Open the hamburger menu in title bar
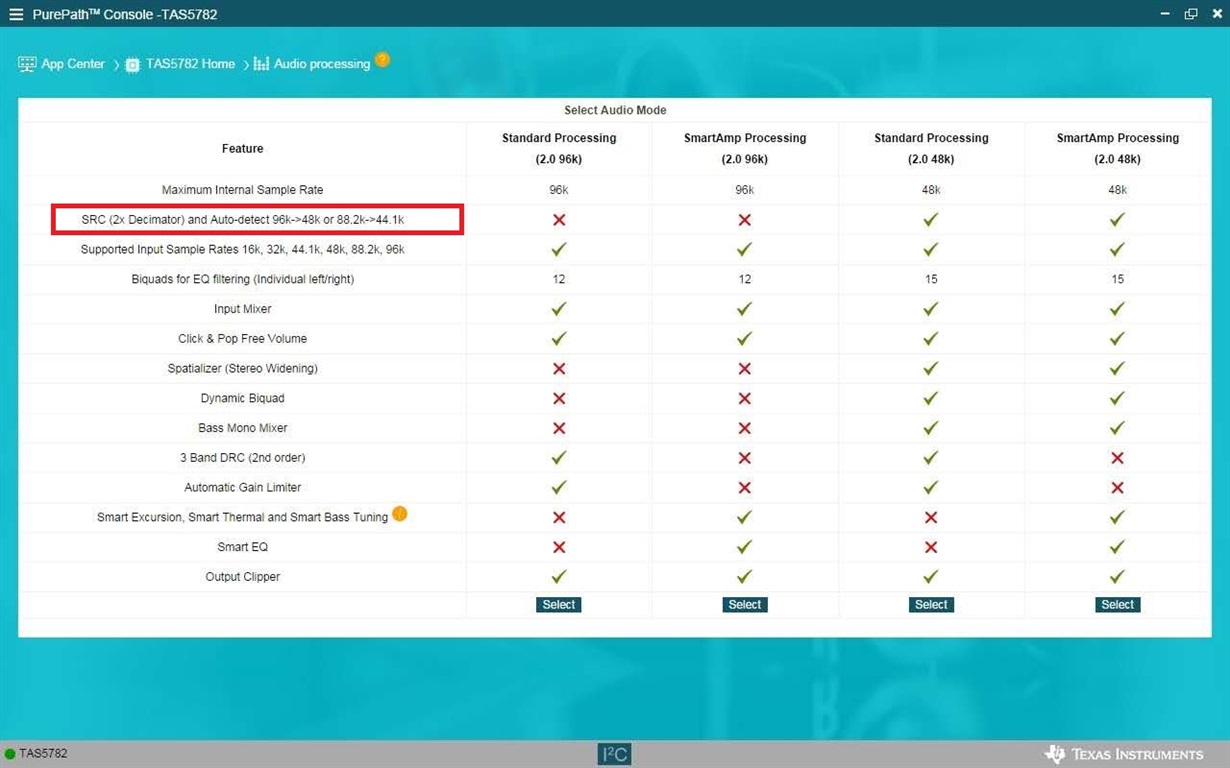This screenshot has height=768, width=1230. click(x=15, y=14)
